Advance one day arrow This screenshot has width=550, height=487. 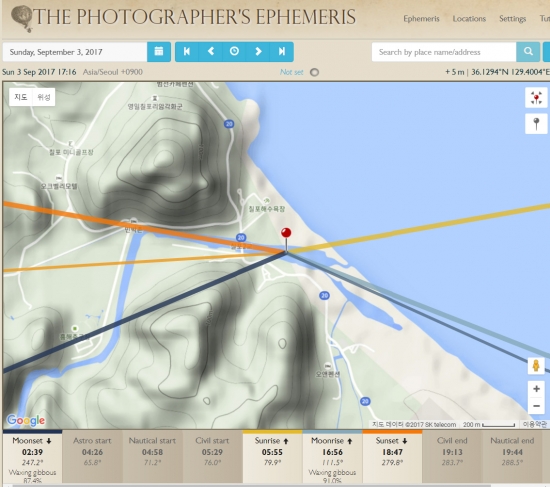pyautogui.click(x=258, y=52)
